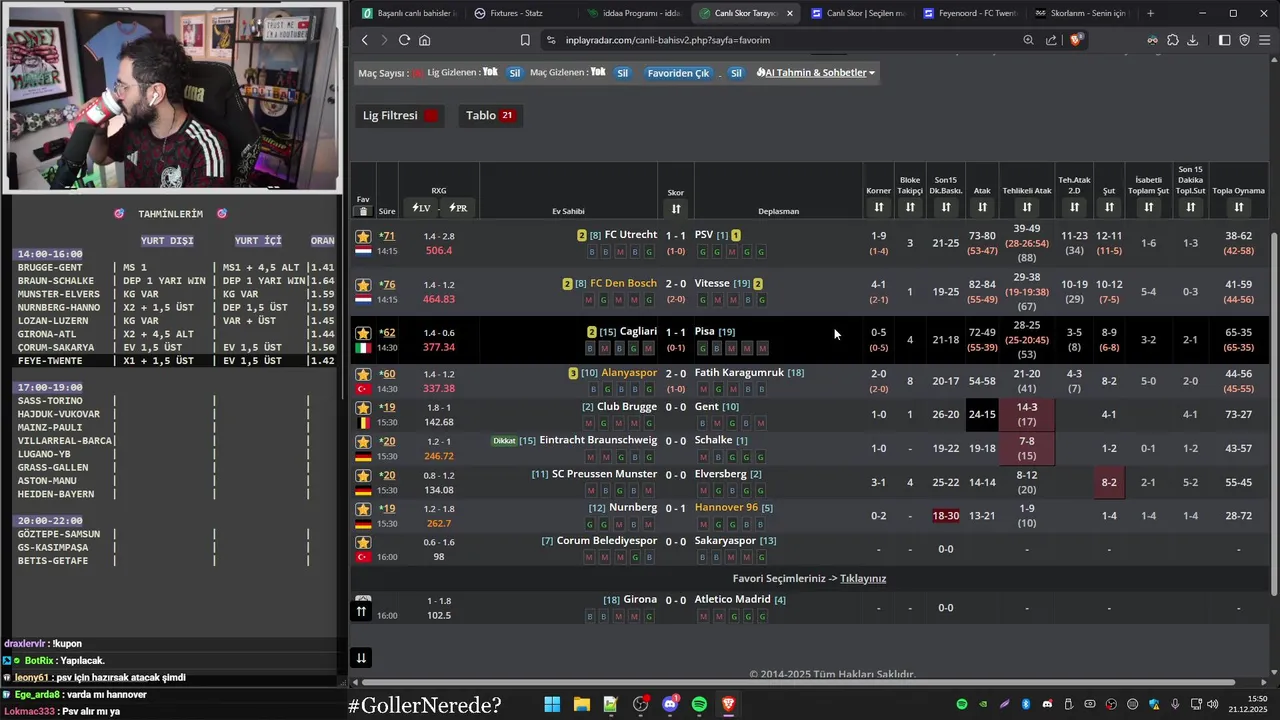The image size is (1280, 720).
Task: Toggle favorite star for Cagliari match
Action: (363, 333)
